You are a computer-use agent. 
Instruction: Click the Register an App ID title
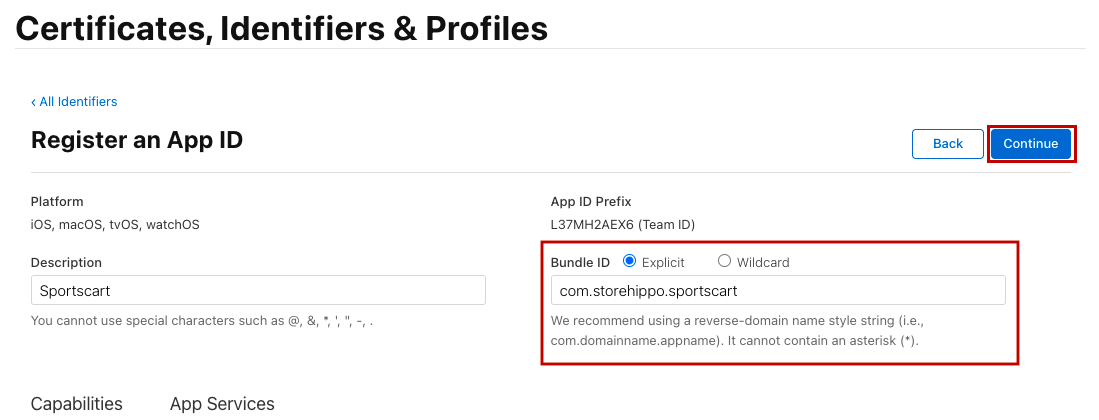(137, 140)
